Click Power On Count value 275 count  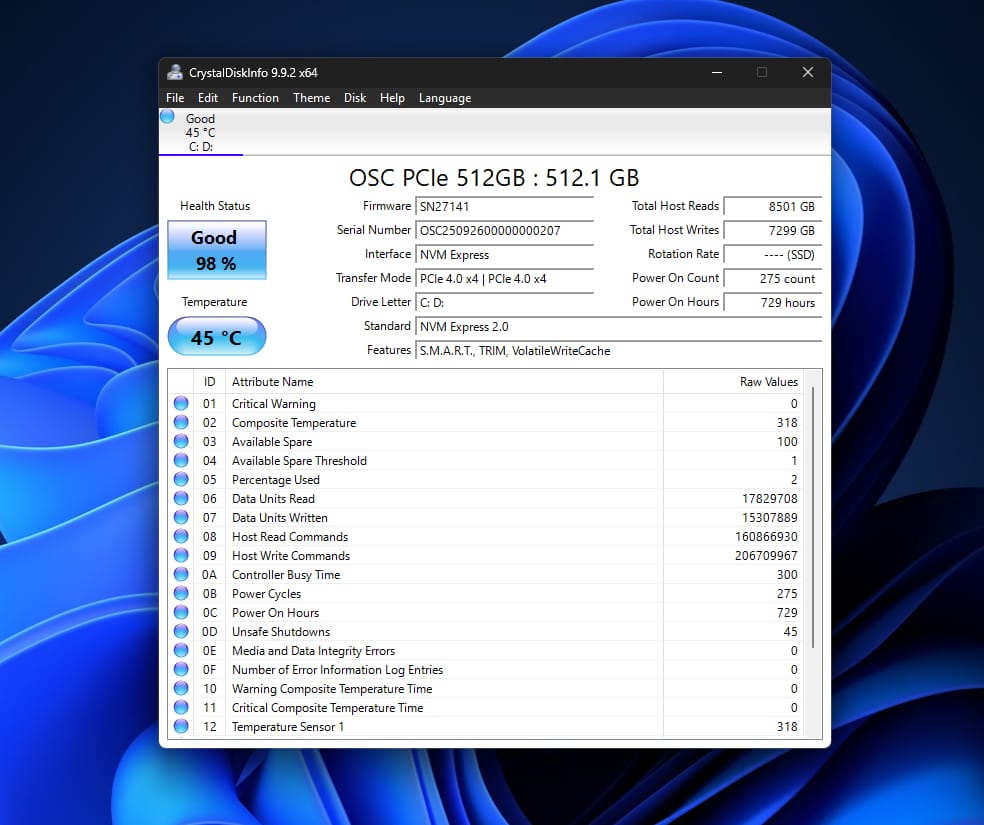[x=773, y=279]
